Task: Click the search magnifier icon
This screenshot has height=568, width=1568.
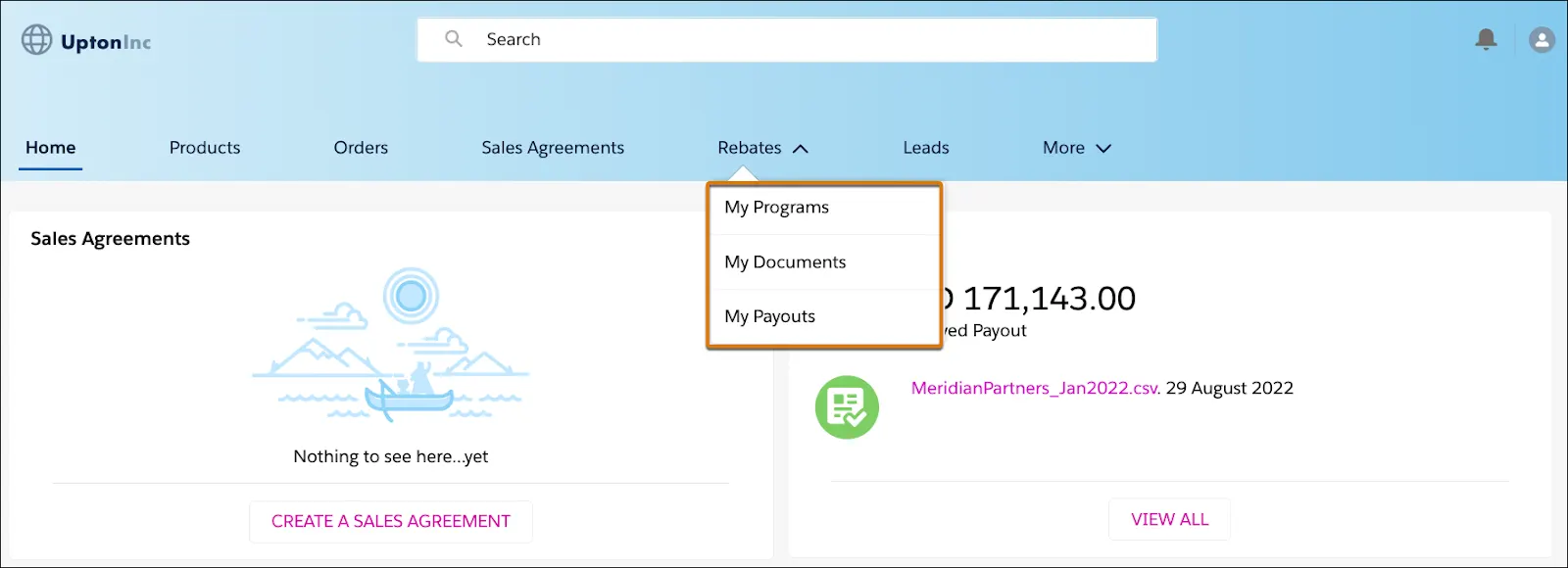Action: coord(454,39)
